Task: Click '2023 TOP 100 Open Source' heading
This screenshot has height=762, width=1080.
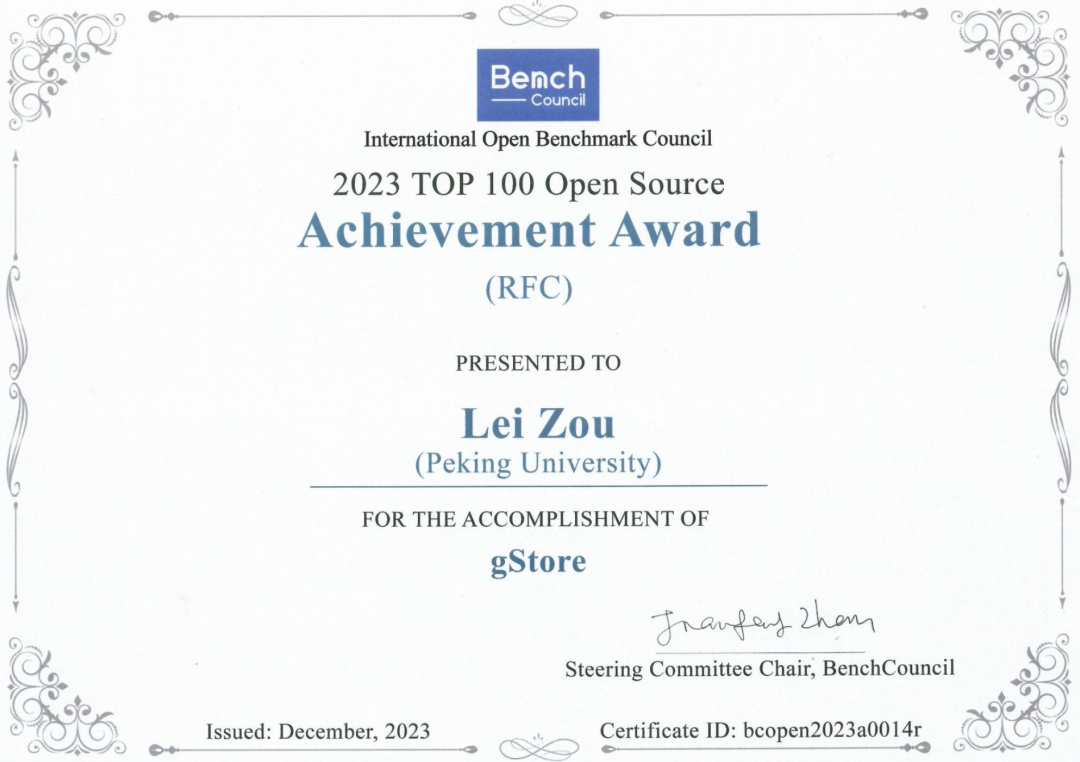Action: pyautogui.click(x=529, y=184)
